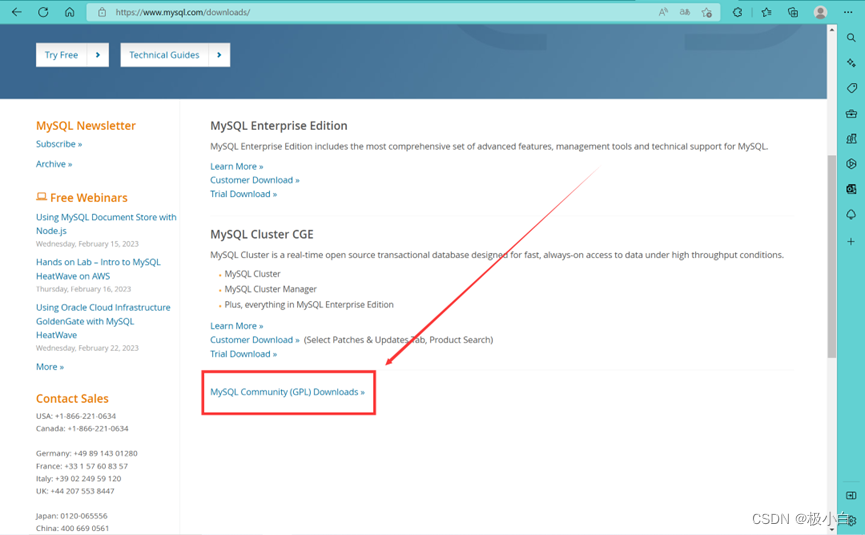The width and height of the screenshot is (865, 535).
Task: Open Hands on Lab HeatWave on AWS webinar
Action: (x=98, y=269)
